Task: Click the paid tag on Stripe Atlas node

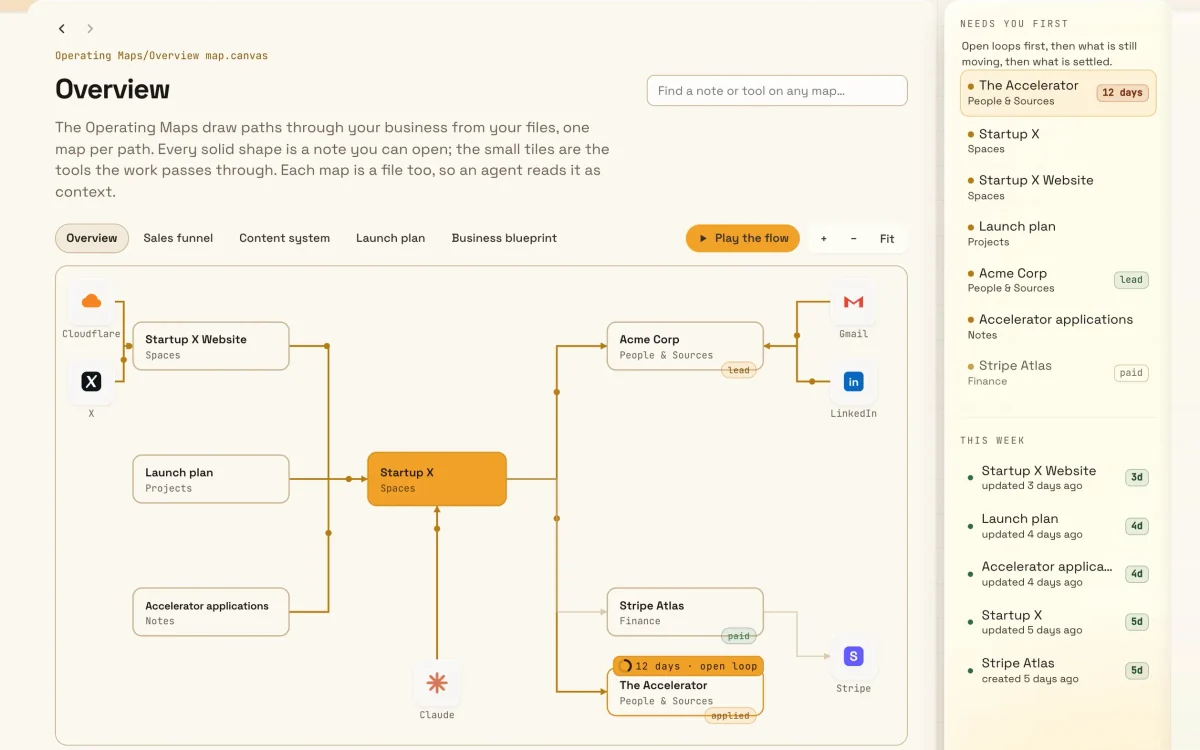Action: click(738, 636)
